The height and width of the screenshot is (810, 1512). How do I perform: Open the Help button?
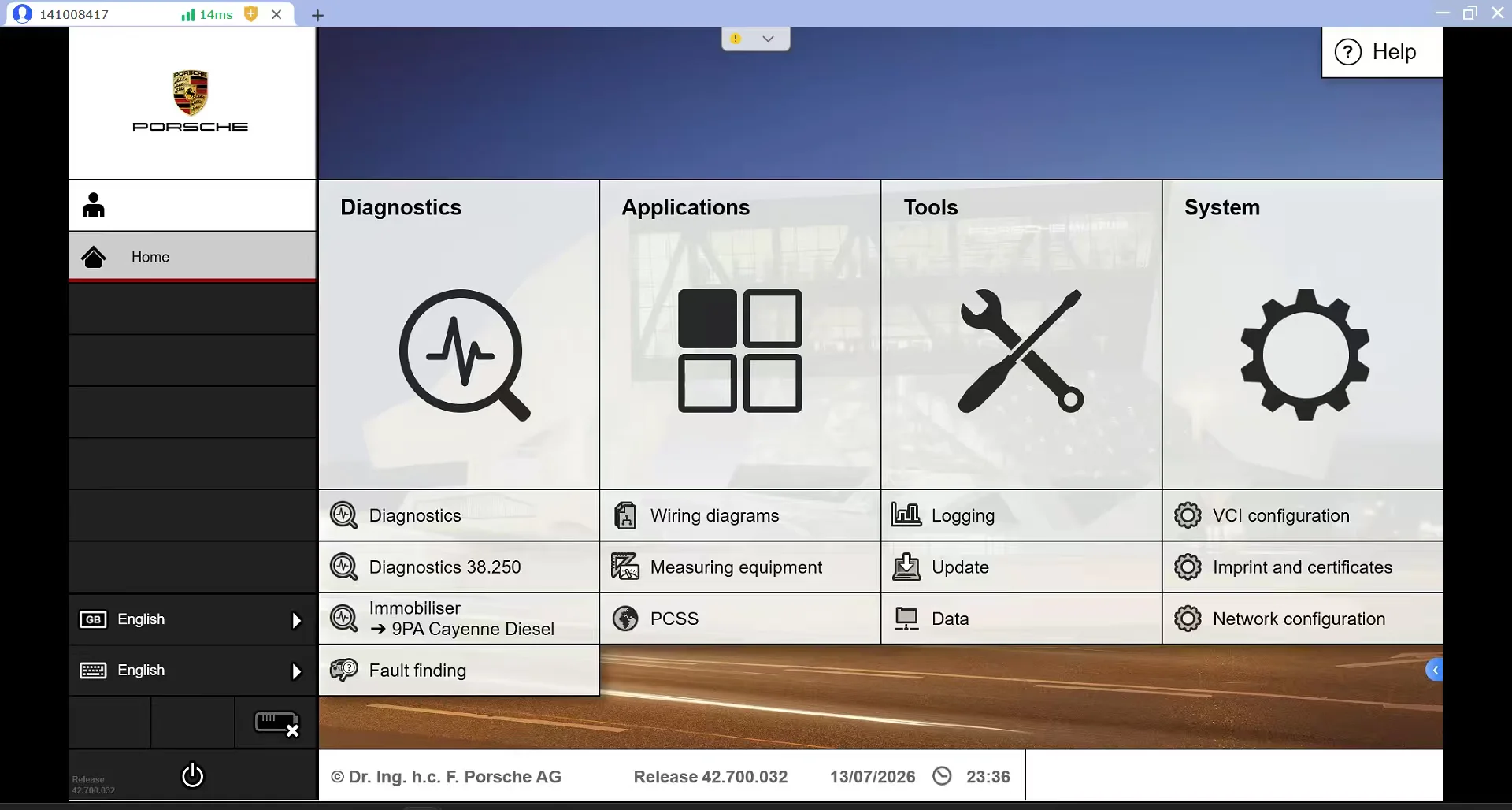pos(1382,52)
